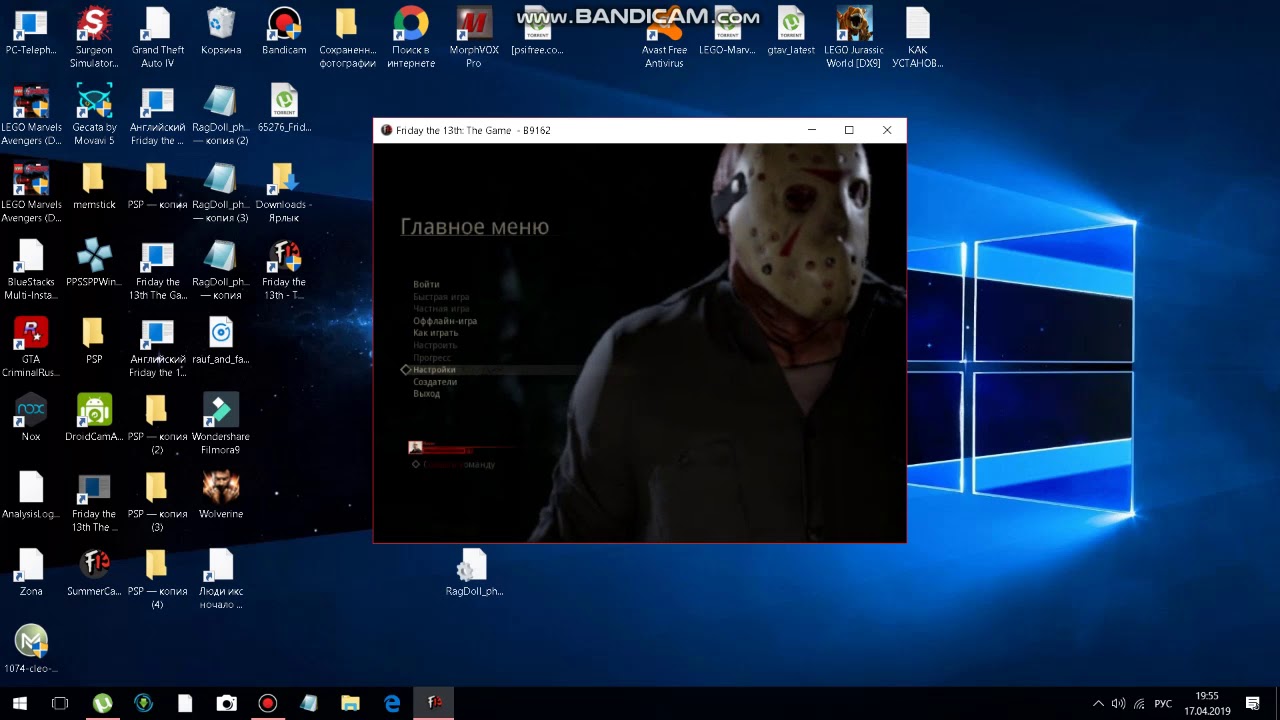Open the КАК УСТАНОВ... text file
Viewport: 1280px width, 720px height.
coord(917,38)
